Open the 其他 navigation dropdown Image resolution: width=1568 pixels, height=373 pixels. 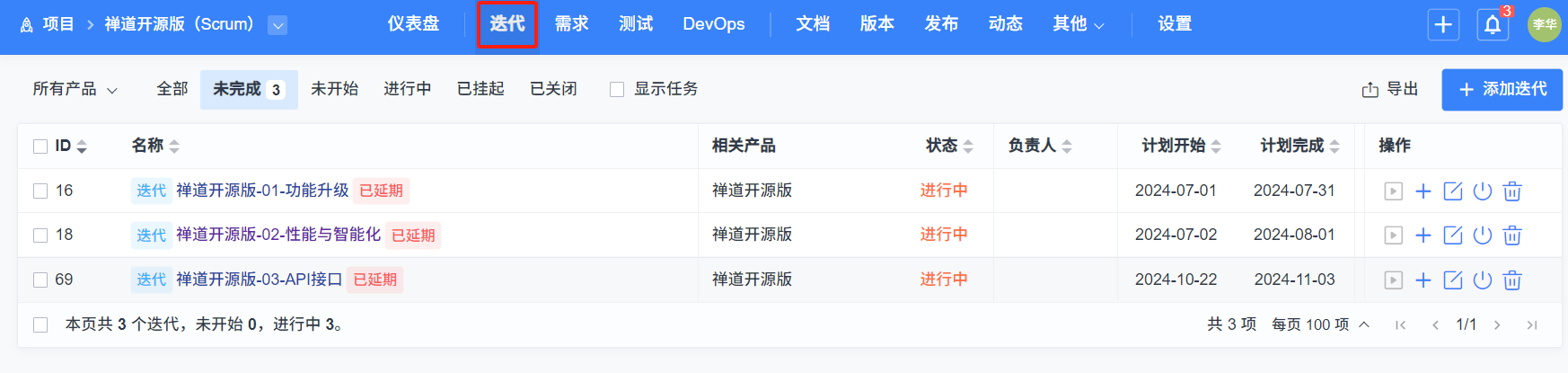pyautogui.click(x=1078, y=24)
